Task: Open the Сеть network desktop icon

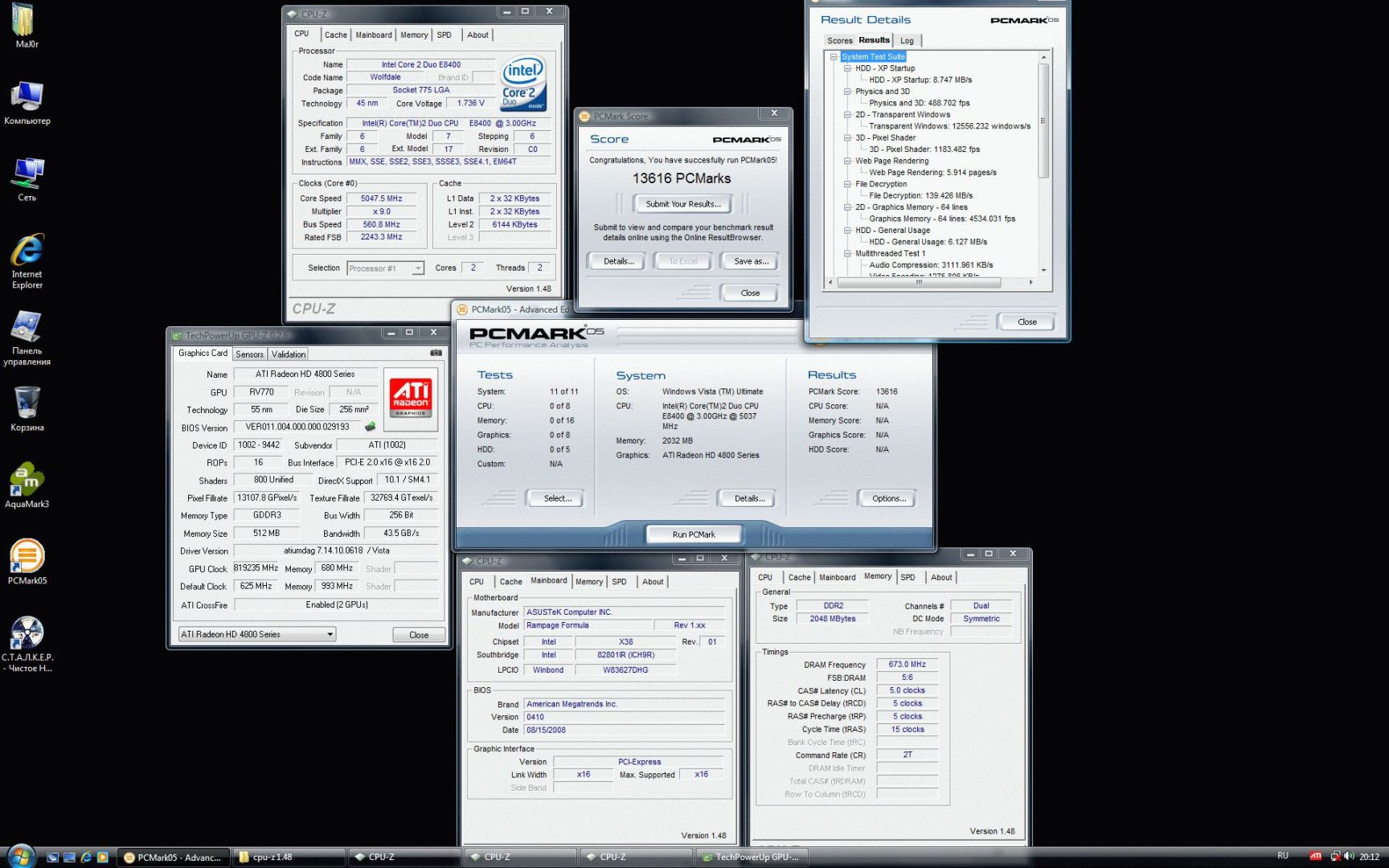Action: point(27,178)
